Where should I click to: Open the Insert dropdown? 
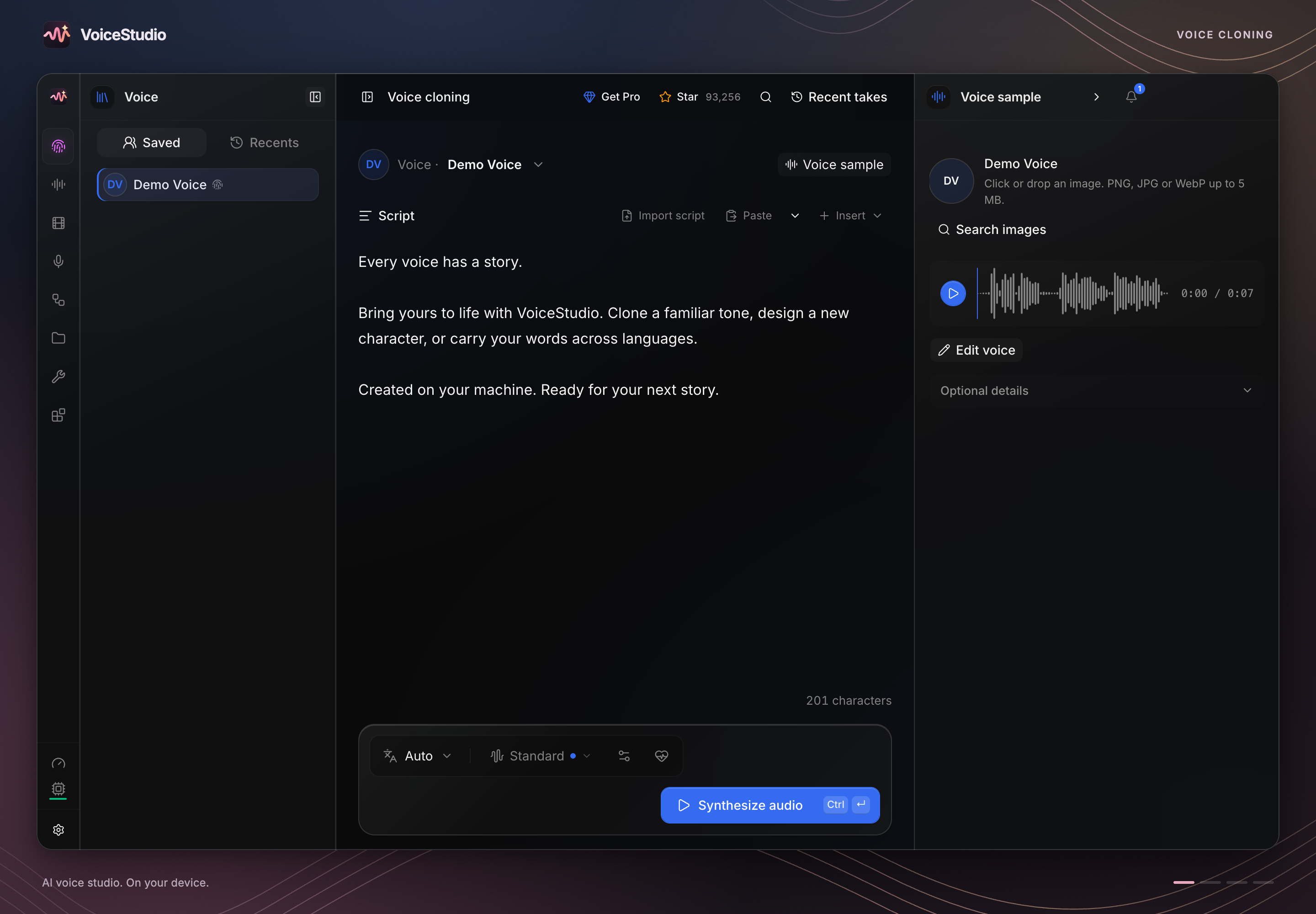(850, 215)
